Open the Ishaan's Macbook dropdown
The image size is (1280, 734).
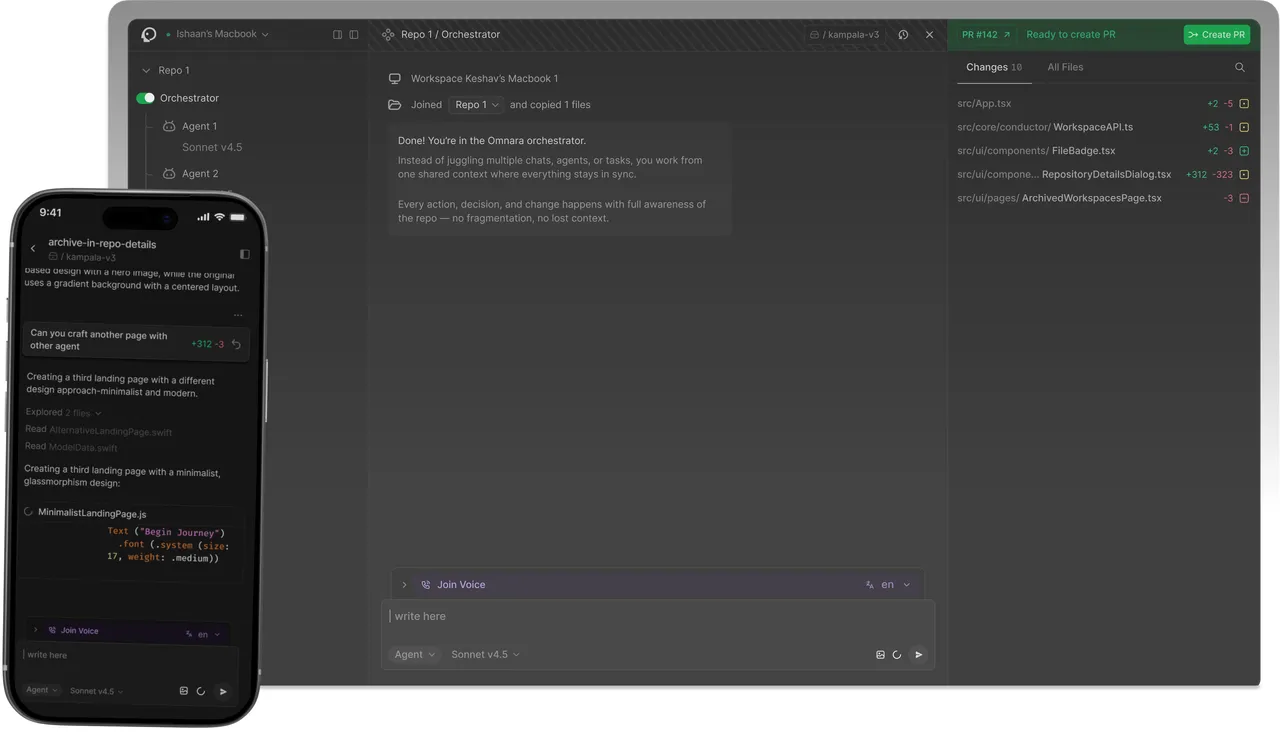pyautogui.click(x=222, y=34)
